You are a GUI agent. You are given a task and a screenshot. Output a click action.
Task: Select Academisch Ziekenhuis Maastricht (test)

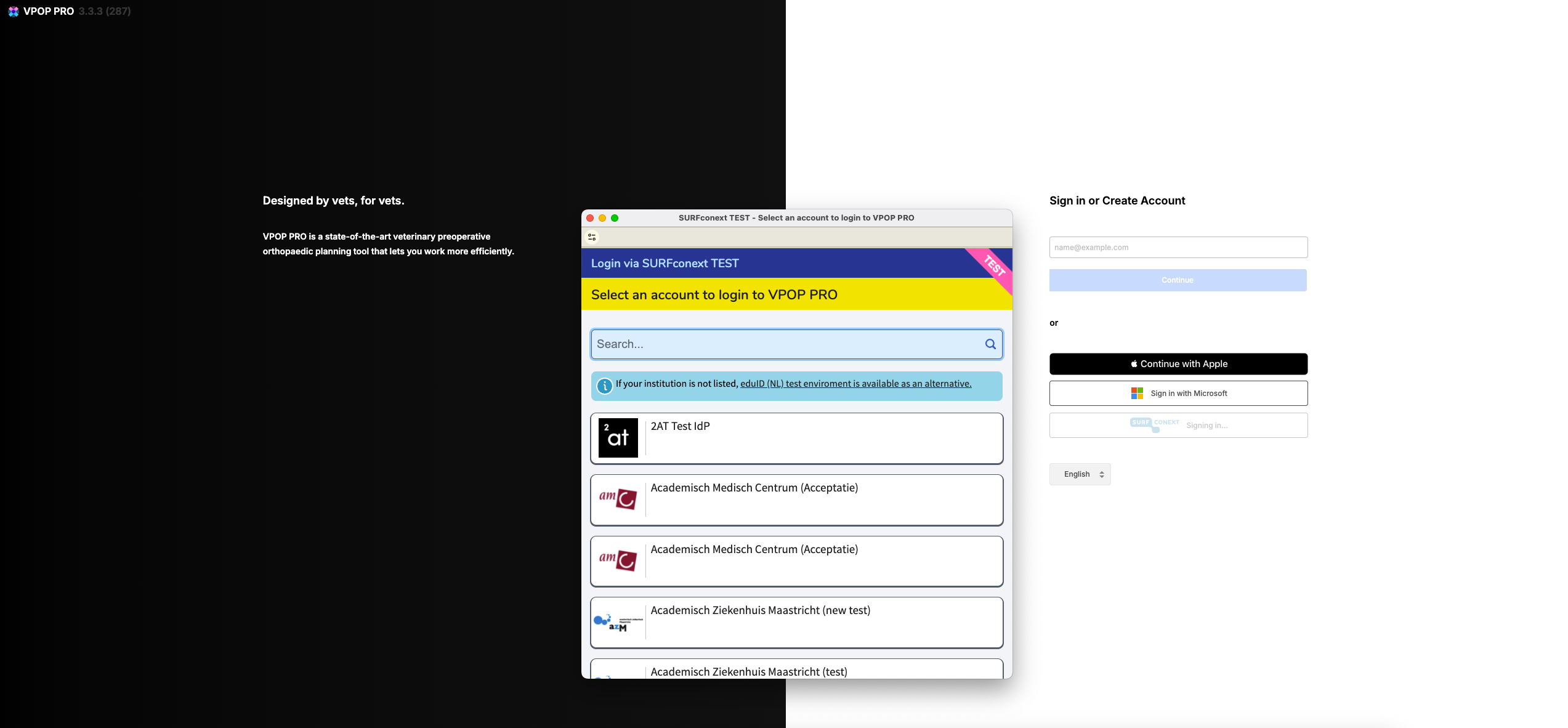pos(796,669)
